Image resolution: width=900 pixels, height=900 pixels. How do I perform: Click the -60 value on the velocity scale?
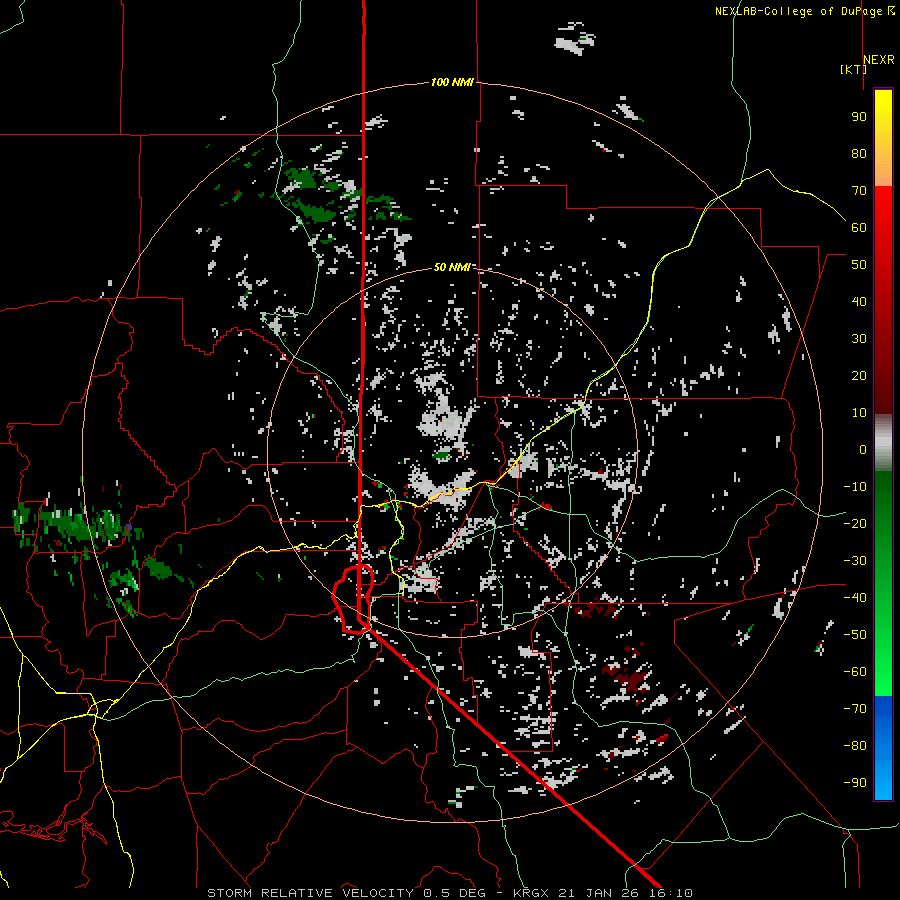pyautogui.click(x=855, y=672)
